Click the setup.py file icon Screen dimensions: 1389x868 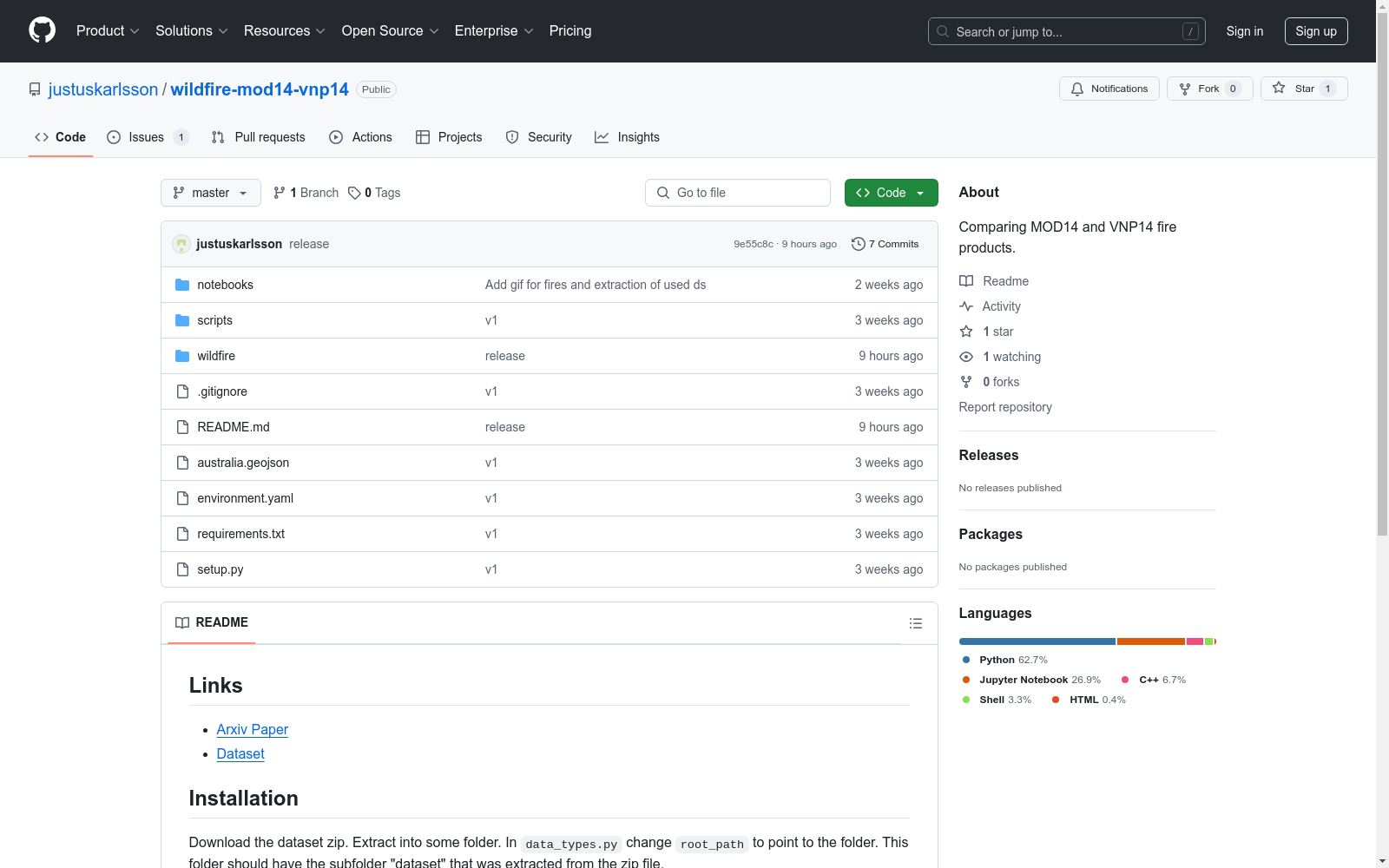(x=182, y=569)
